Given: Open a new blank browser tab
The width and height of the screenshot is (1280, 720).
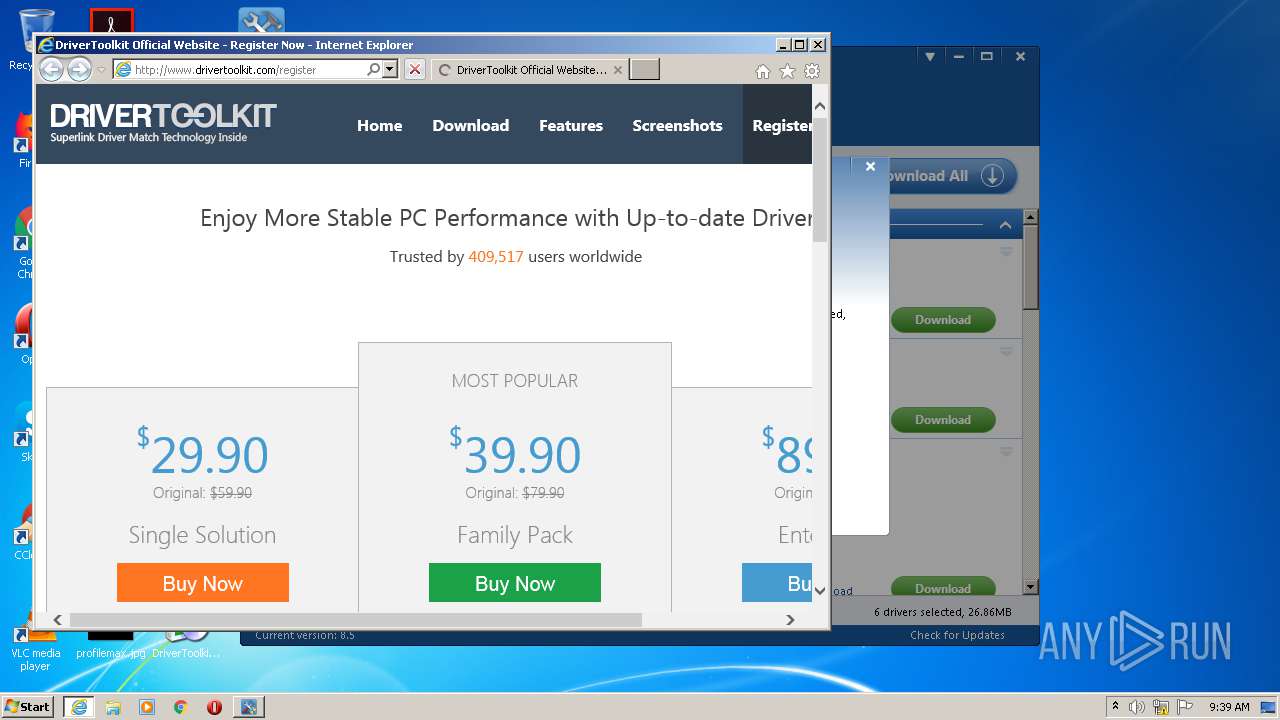Looking at the screenshot, I should point(645,70).
